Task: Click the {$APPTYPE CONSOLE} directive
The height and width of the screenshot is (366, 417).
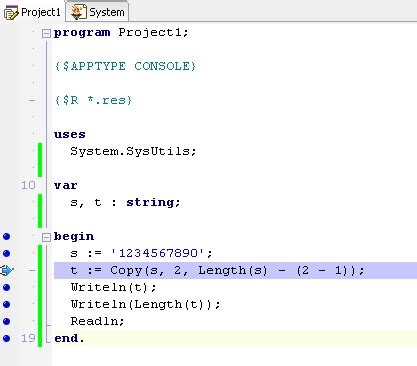Action: [x=125, y=66]
